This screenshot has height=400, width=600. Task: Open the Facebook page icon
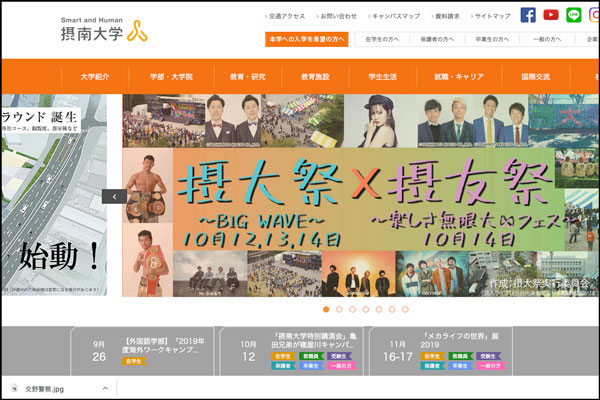(x=528, y=15)
